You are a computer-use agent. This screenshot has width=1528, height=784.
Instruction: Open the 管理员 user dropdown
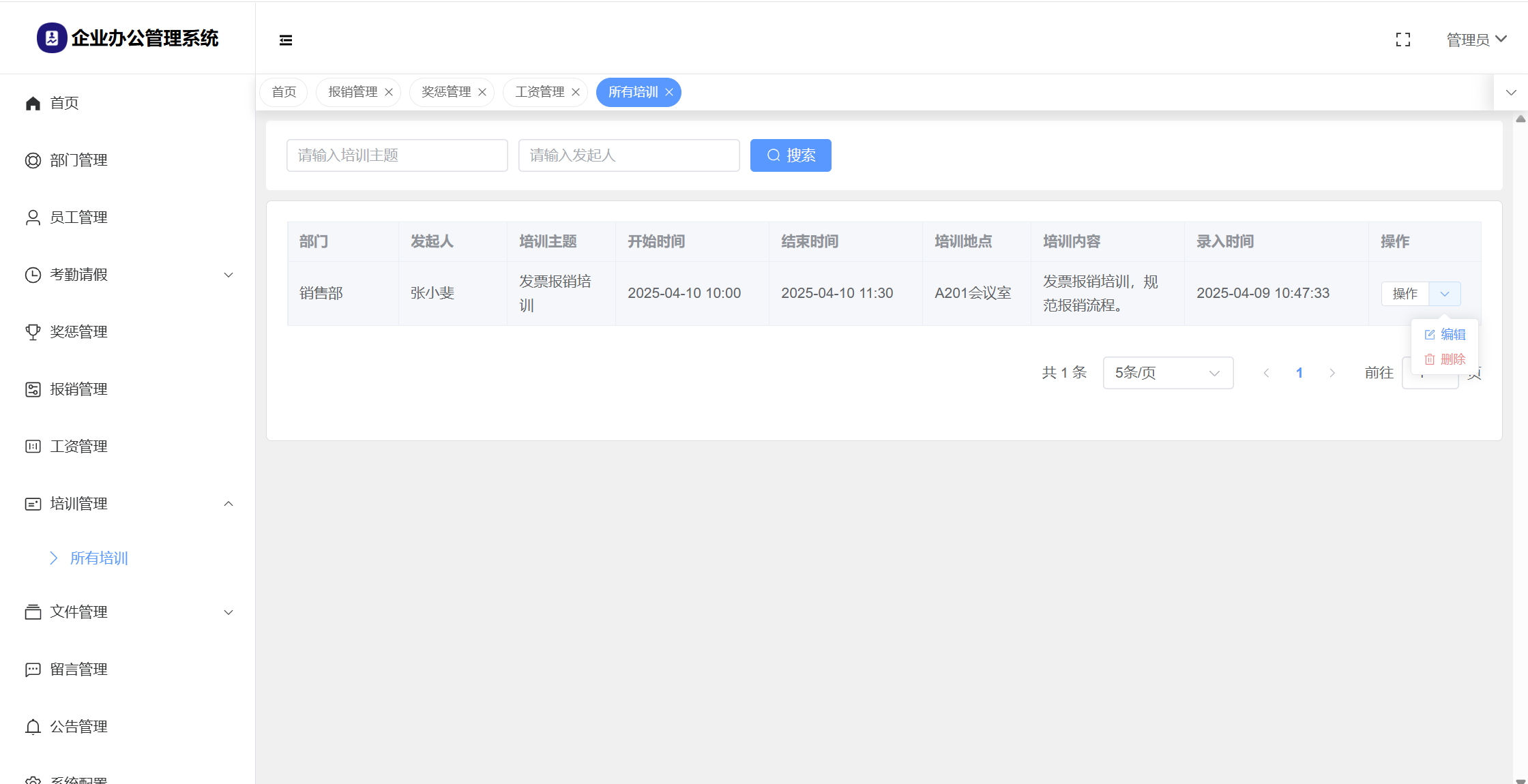[x=1476, y=40]
